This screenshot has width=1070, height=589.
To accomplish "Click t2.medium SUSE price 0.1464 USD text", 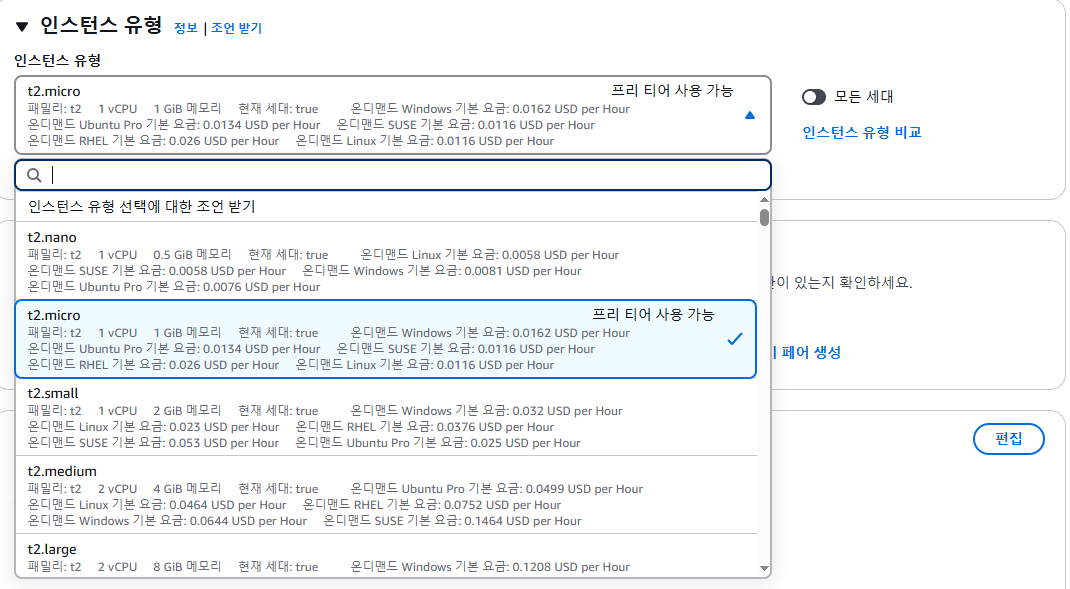I will [x=452, y=521].
